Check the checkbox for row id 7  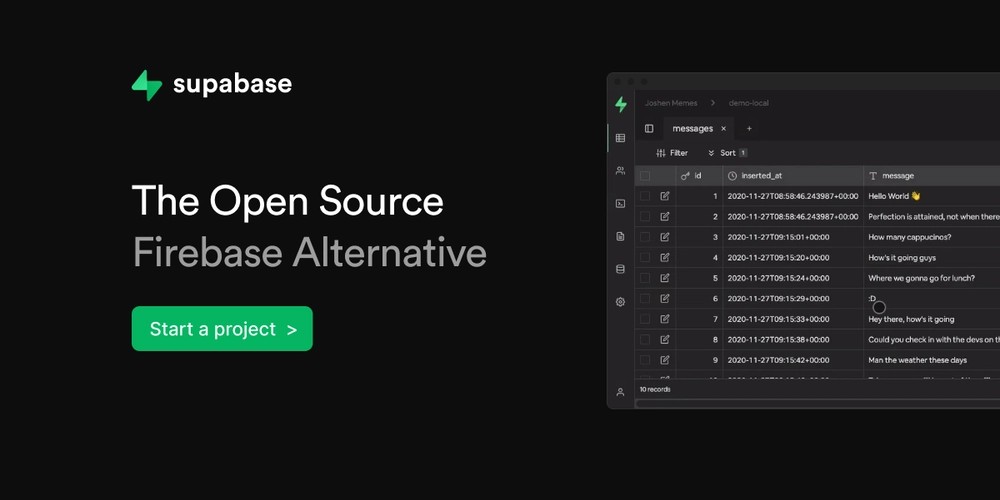(x=645, y=318)
